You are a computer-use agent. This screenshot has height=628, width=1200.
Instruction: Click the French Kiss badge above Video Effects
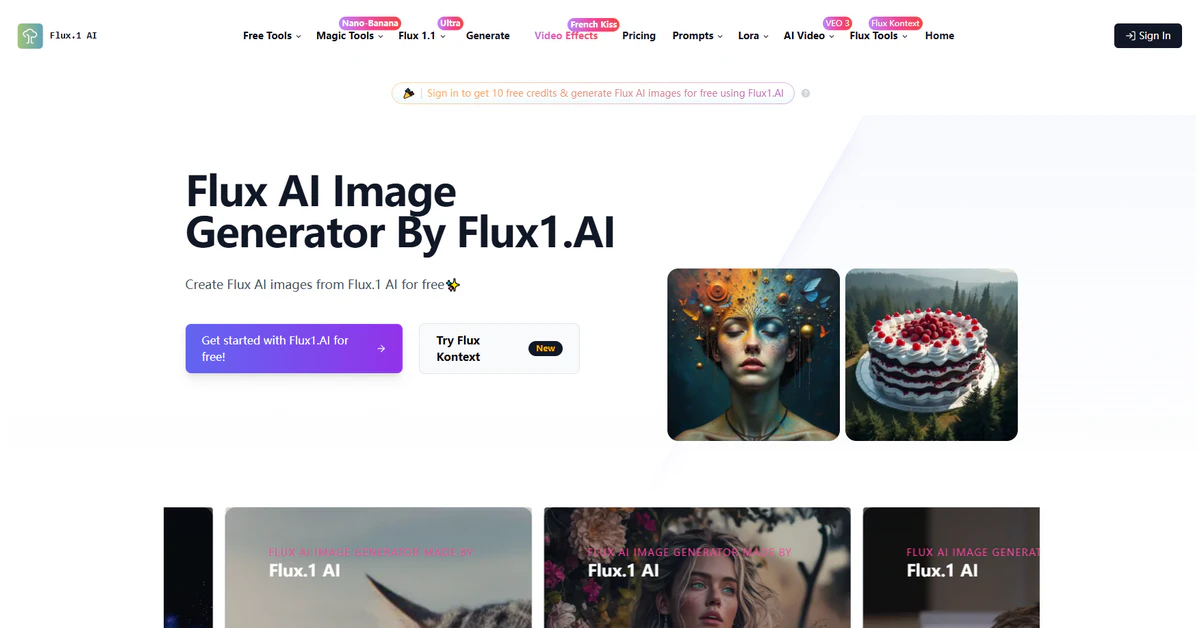(x=594, y=24)
